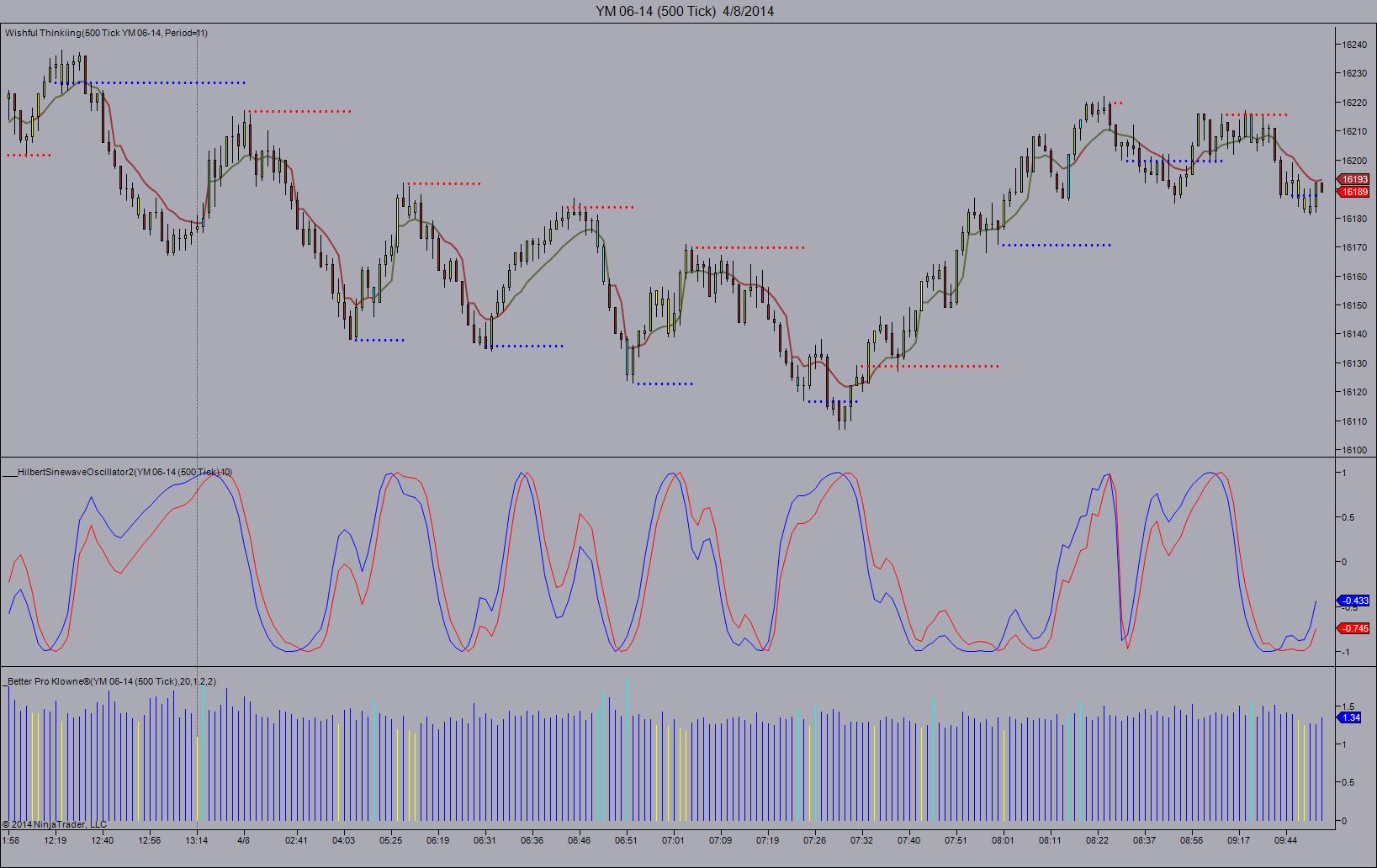Click the 09:17 time axis label
This screenshot has width=1377, height=868.
(x=1238, y=839)
